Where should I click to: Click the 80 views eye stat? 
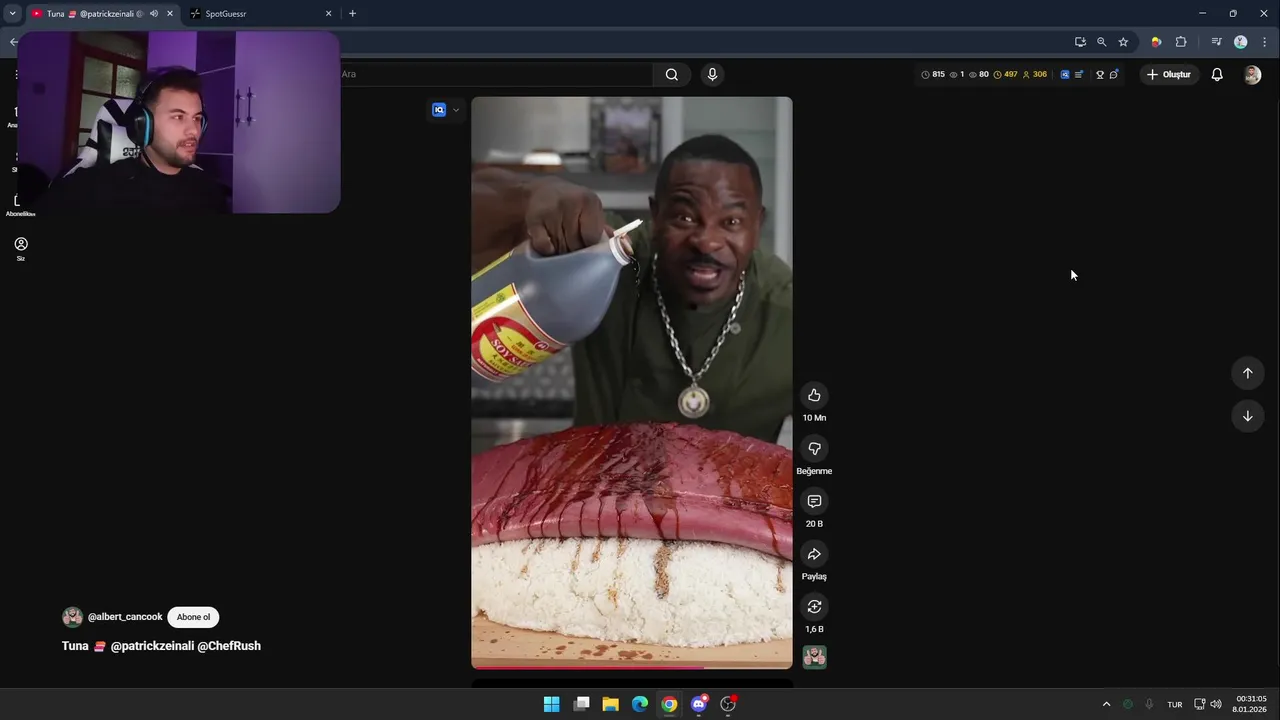pos(979,75)
